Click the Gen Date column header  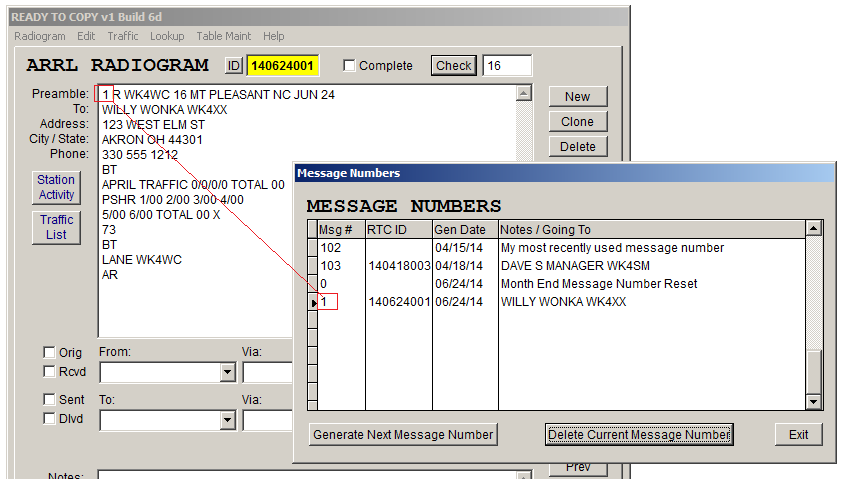coord(465,230)
